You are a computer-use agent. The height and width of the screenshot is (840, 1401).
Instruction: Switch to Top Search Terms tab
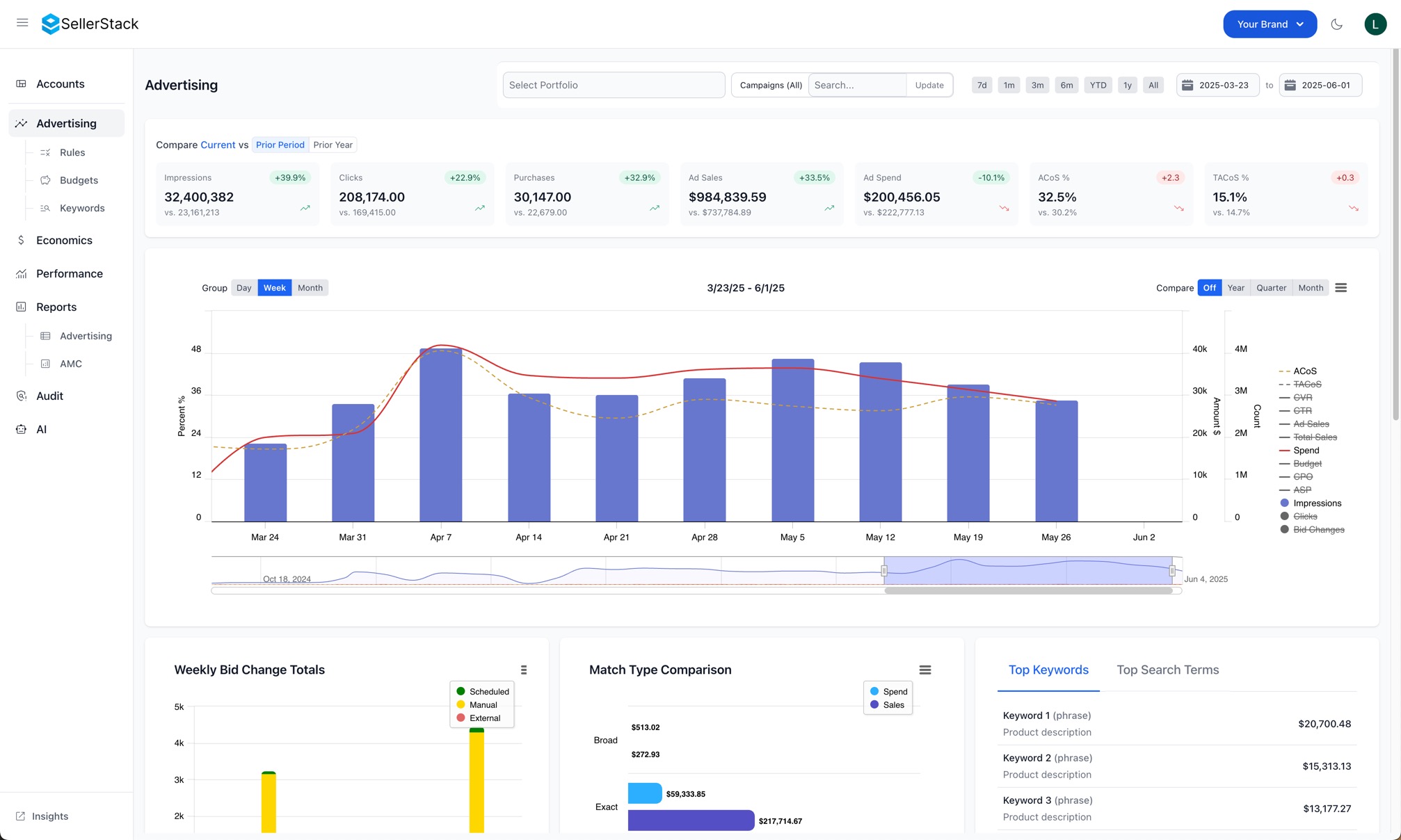(1167, 670)
